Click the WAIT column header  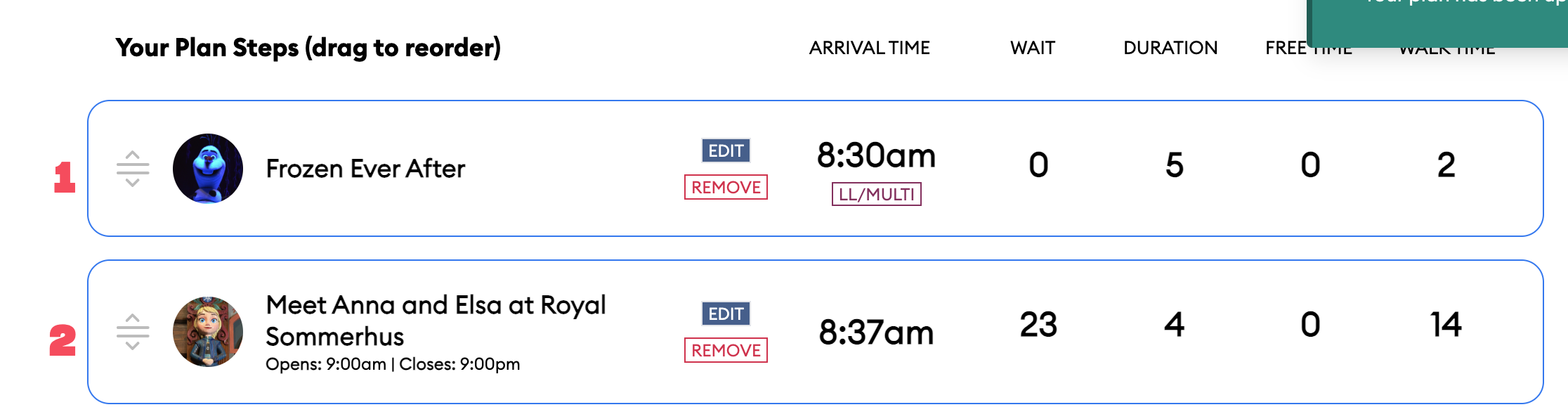pyautogui.click(x=1032, y=48)
